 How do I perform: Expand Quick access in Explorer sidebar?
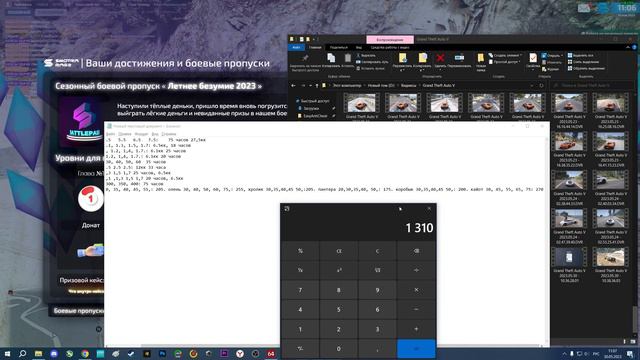click(x=313, y=101)
